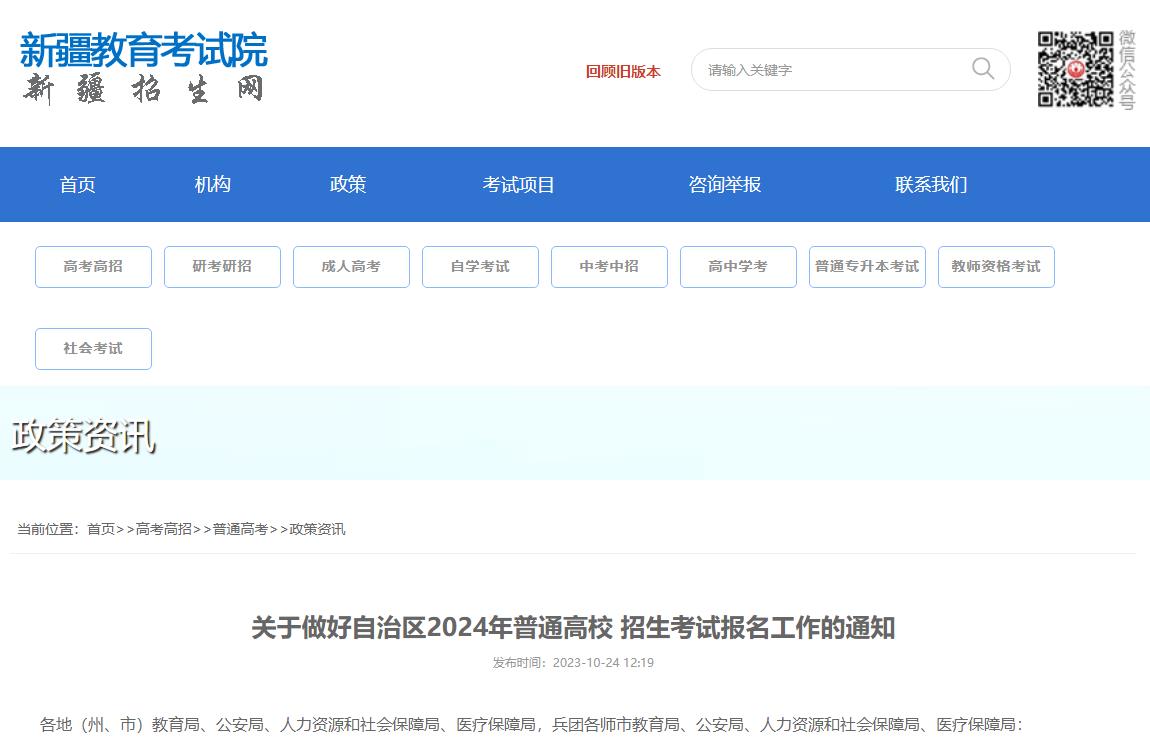Select the 教师资格考试 category button
The height and width of the screenshot is (750, 1150).
tap(997, 267)
